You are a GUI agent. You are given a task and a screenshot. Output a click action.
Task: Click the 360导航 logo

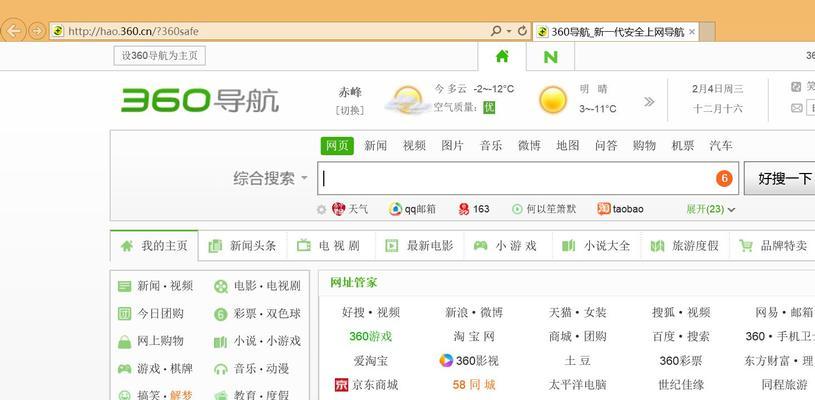(200, 100)
